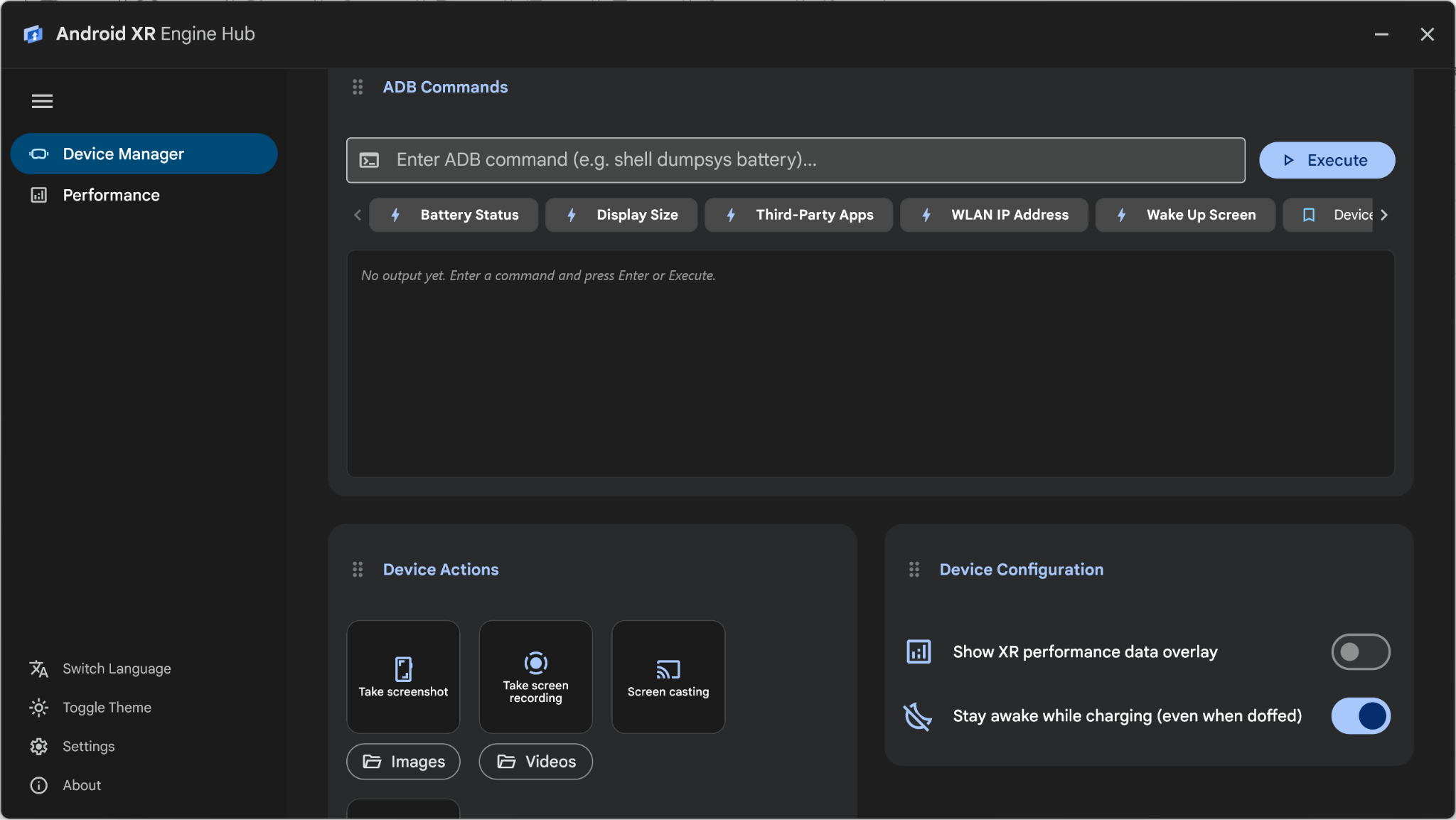Click the About info icon
This screenshot has height=820, width=1456.
[x=39, y=785]
